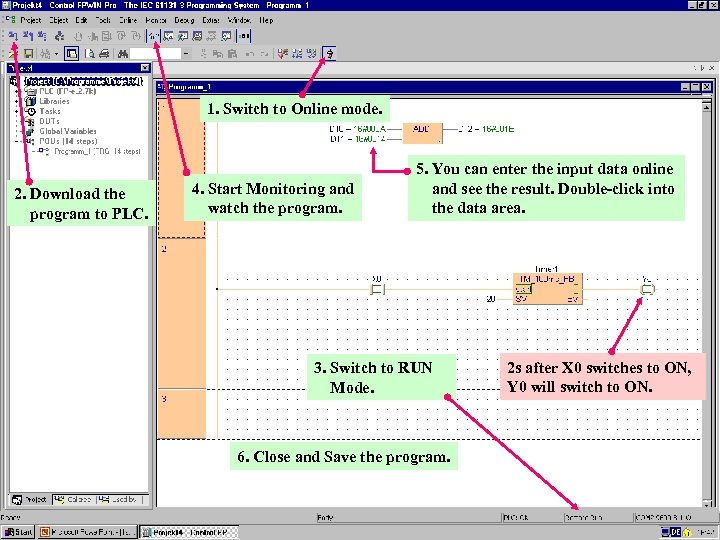Open Print Preview from the toolbar
The height and width of the screenshot is (540, 720).
tap(90, 54)
